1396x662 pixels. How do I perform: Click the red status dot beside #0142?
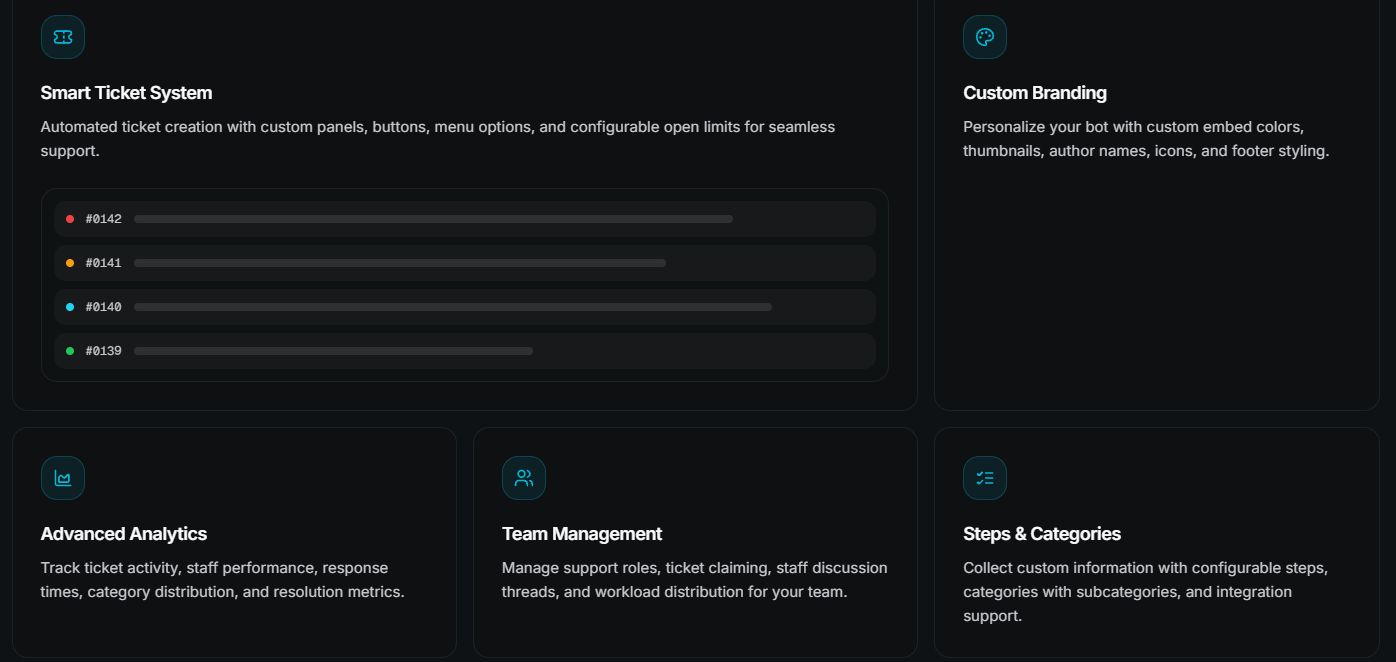pos(70,219)
